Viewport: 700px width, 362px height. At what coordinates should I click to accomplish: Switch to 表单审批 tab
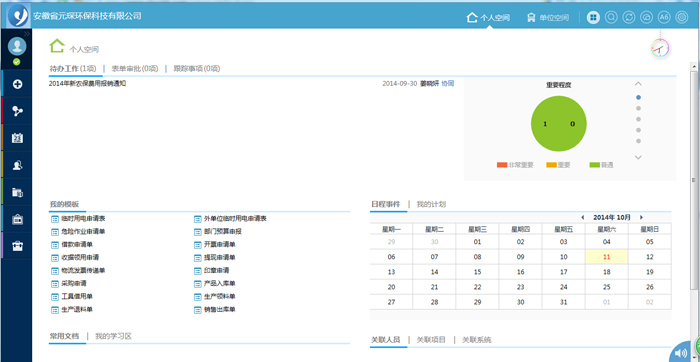[x=135, y=69]
